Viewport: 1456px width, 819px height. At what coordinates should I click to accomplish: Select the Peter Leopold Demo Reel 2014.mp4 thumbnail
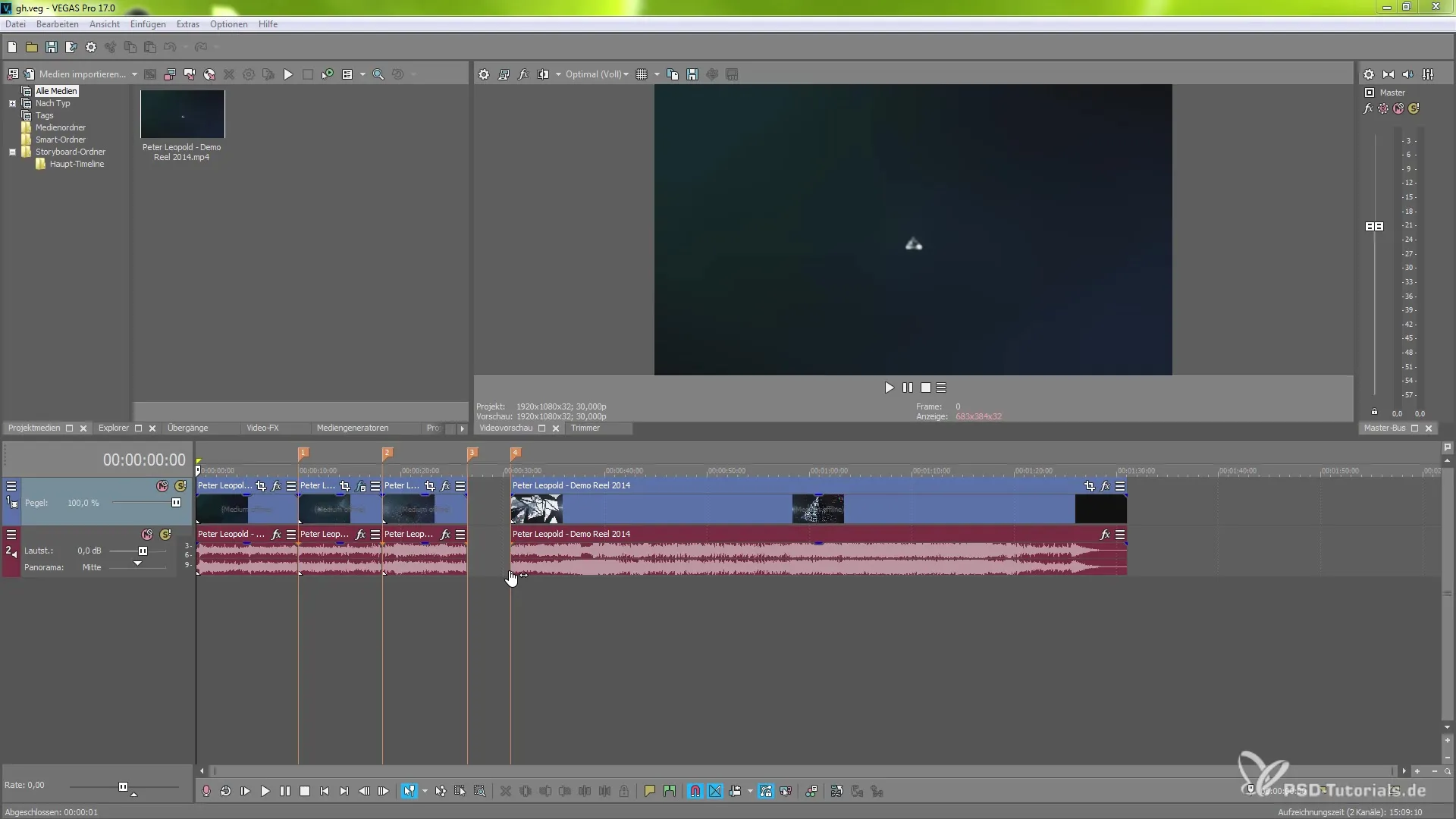click(182, 115)
